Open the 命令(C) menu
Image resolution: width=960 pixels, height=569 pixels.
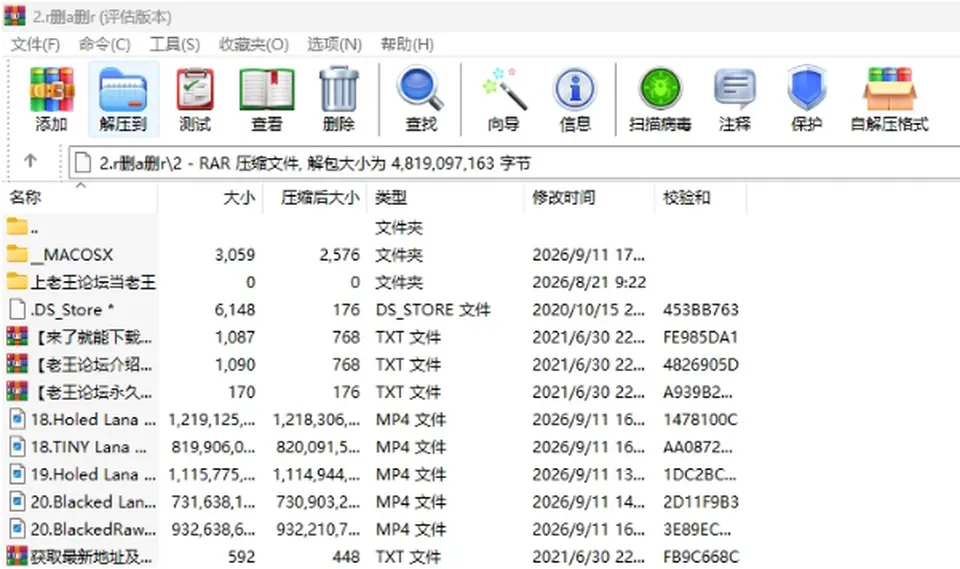105,45
